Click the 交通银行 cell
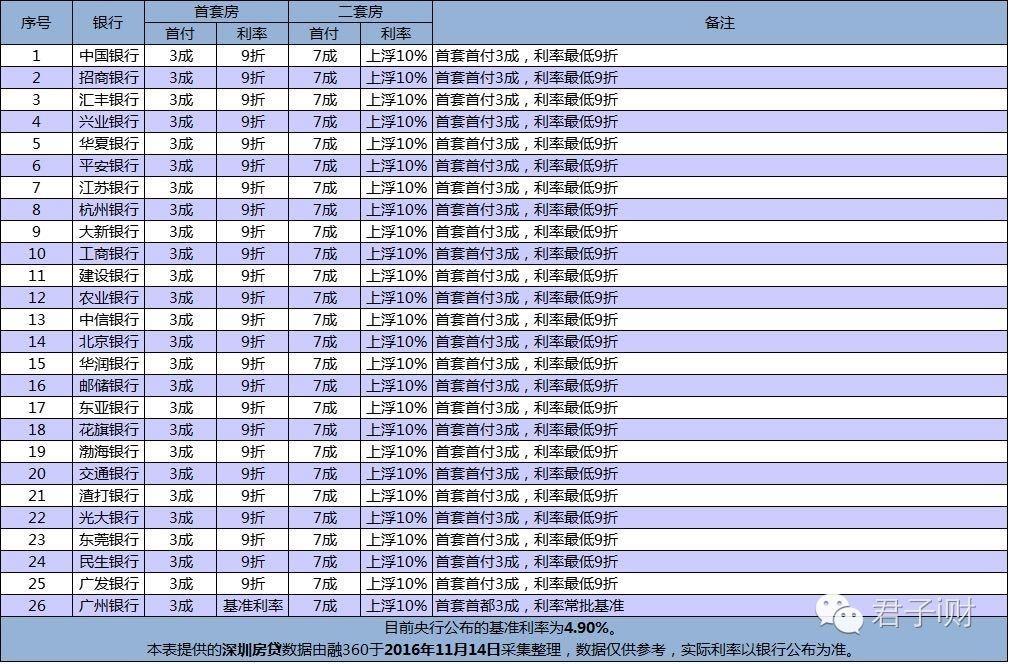Viewport: 1010px width, 664px height. pos(108,474)
